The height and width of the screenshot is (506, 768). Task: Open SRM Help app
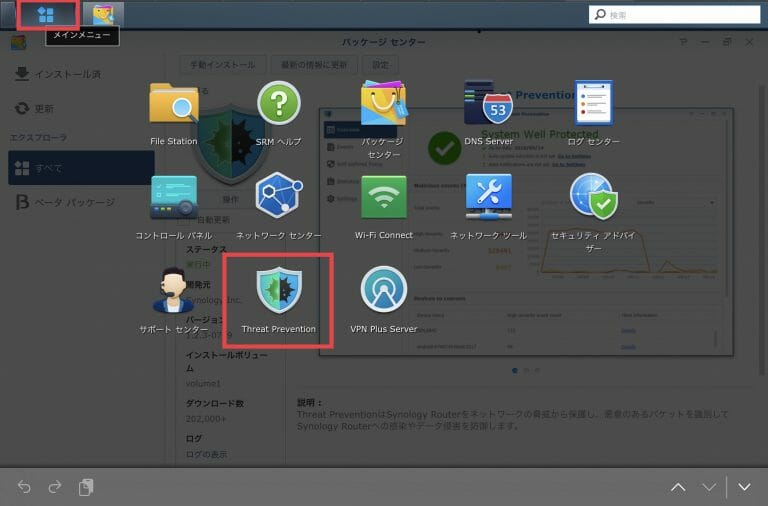point(278,114)
